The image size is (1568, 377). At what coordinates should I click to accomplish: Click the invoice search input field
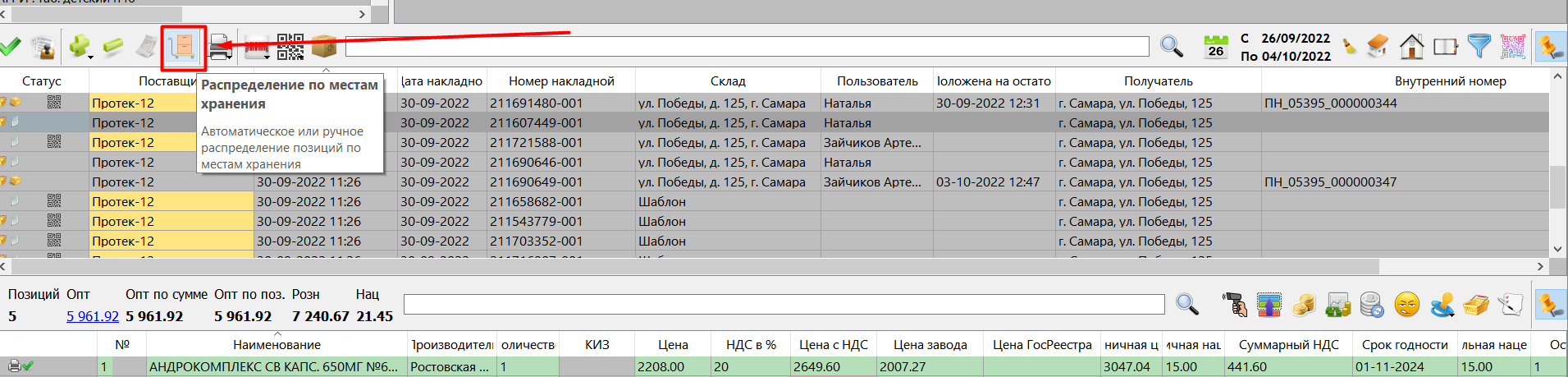pos(746,47)
